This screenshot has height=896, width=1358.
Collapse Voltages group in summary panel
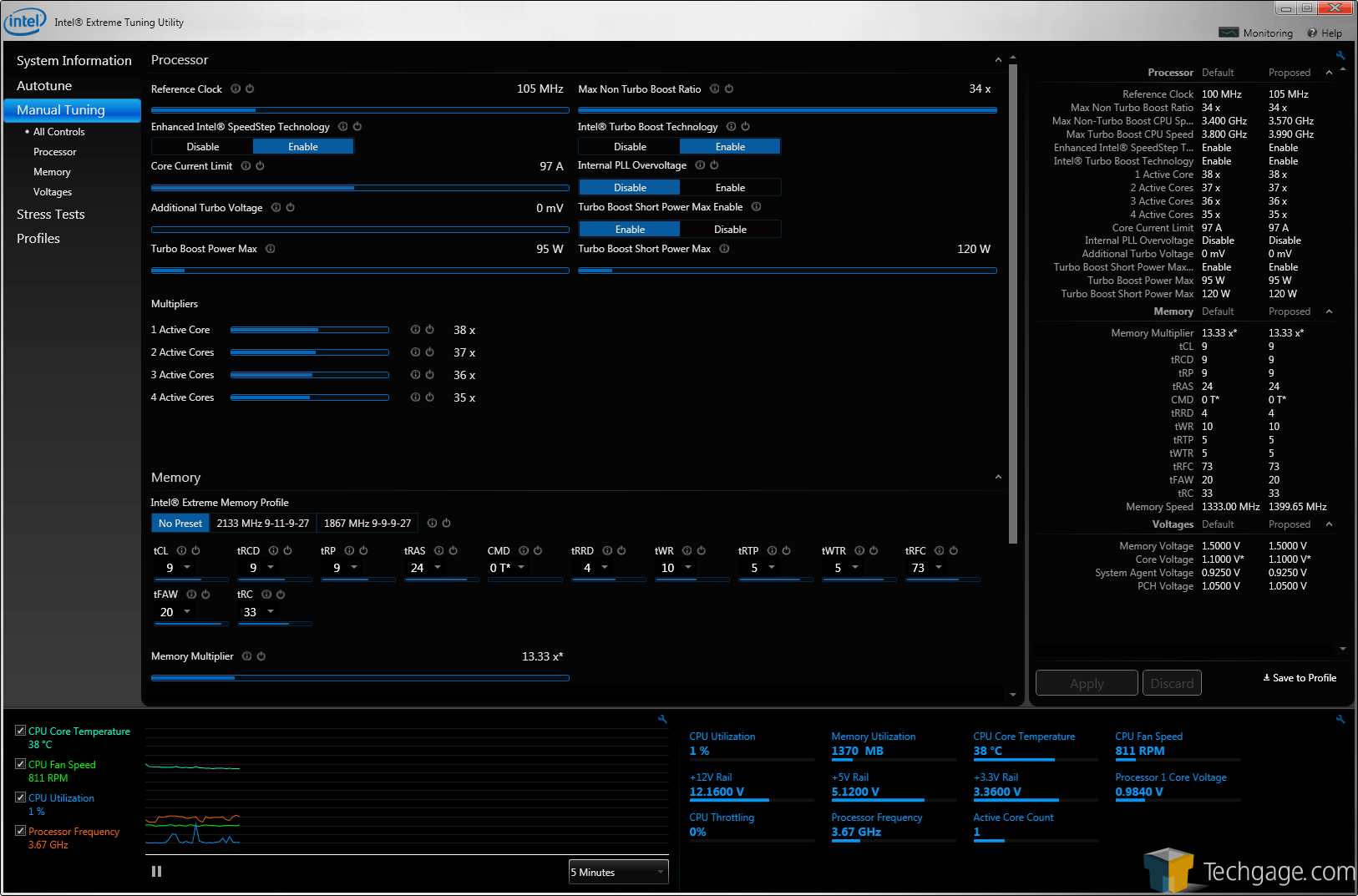click(x=1329, y=524)
